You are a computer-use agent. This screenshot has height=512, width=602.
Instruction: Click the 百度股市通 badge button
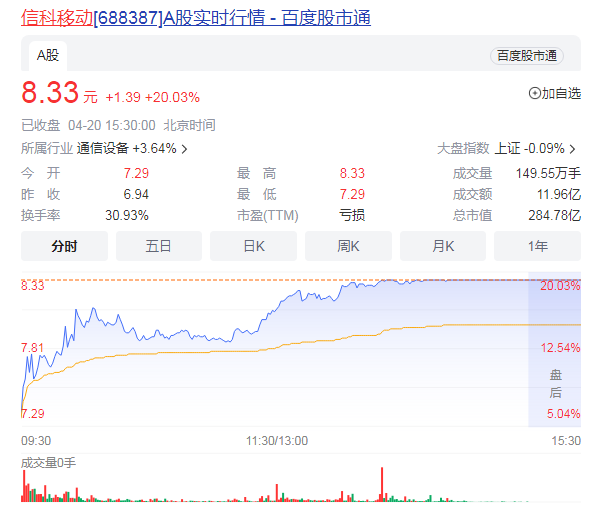[x=526, y=56]
